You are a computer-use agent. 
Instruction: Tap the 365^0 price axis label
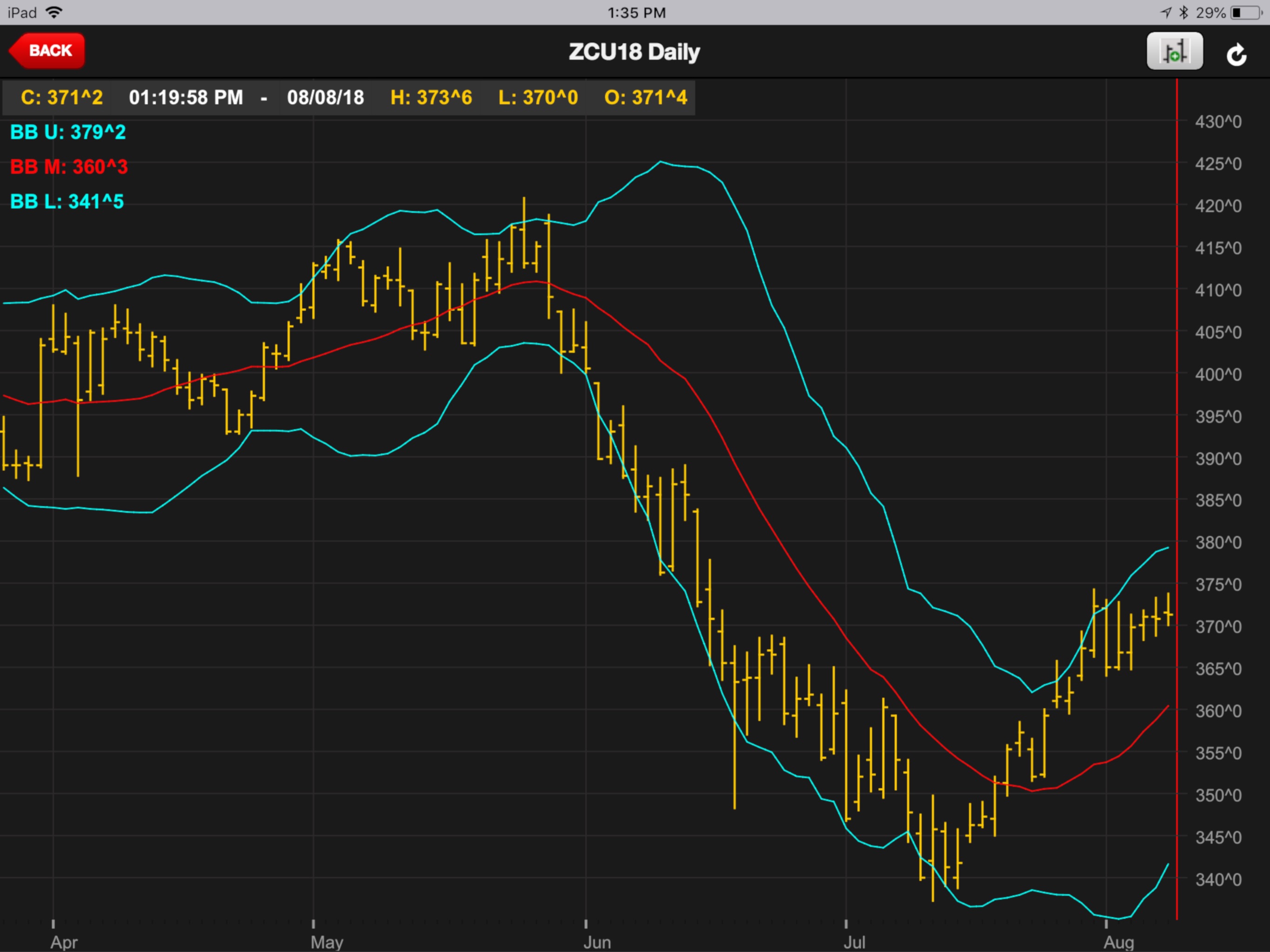click(x=1218, y=669)
